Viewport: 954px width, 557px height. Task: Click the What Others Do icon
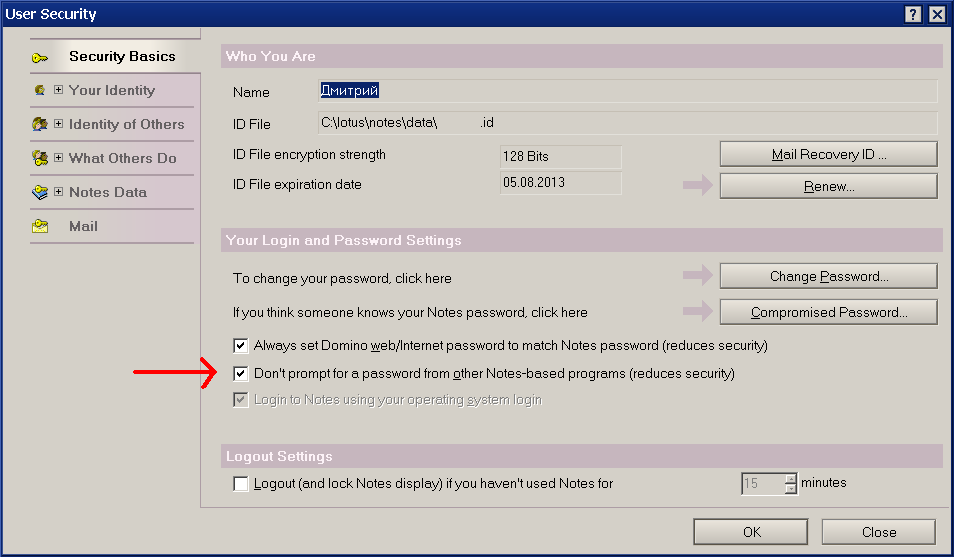tap(40, 158)
